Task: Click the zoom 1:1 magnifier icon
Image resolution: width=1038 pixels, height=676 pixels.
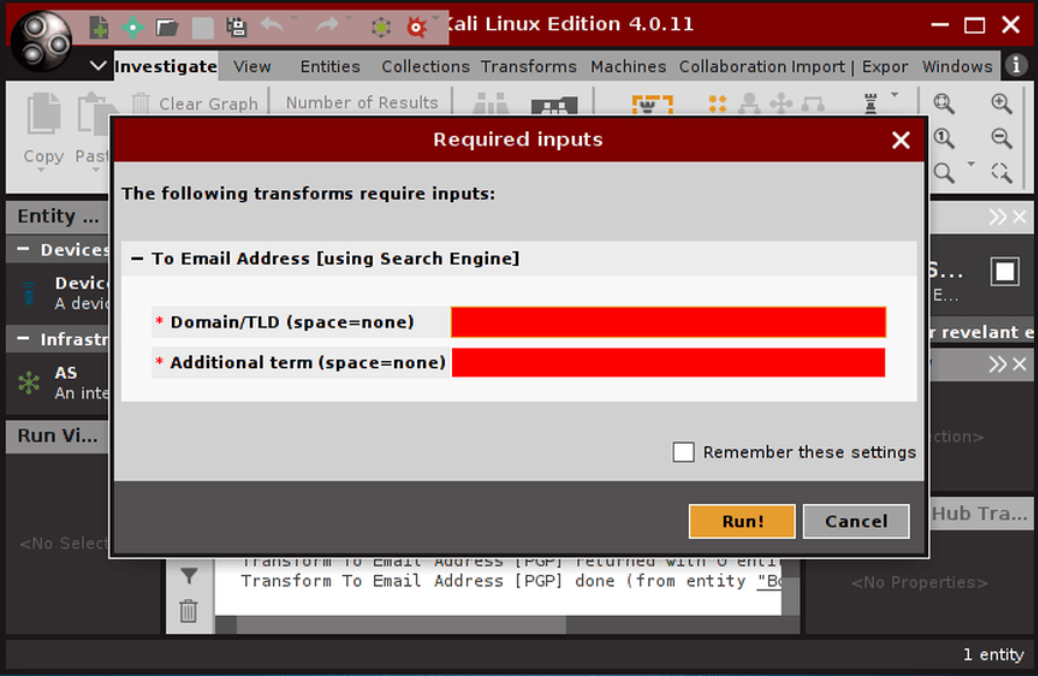Action: click(944, 138)
